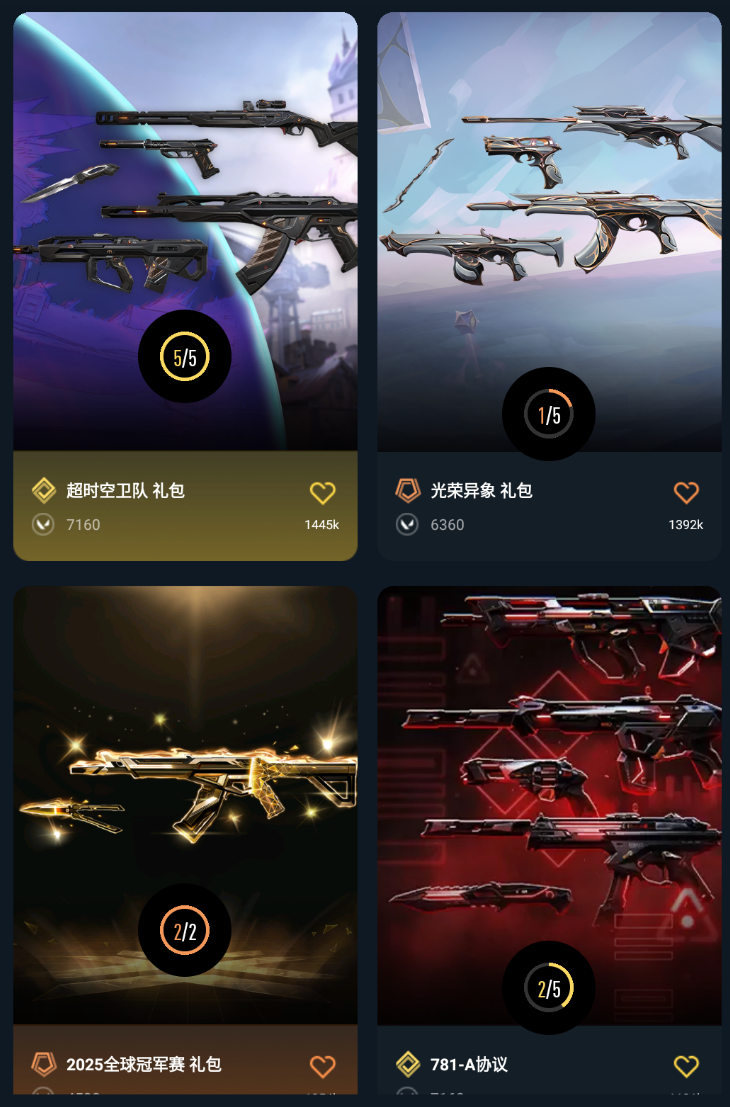Click the gold tier icon beside 781-A协议

click(x=408, y=1064)
